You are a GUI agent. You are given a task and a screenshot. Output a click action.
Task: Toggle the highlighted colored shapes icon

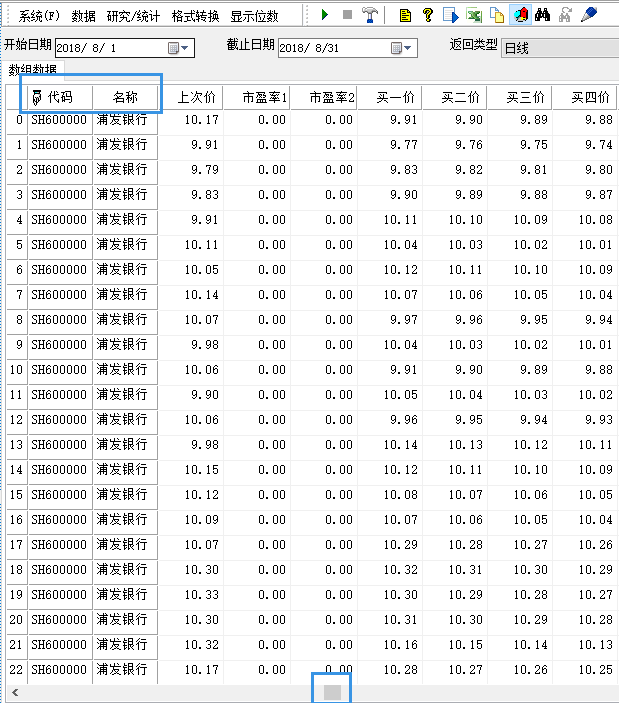[x=520, y=15]
